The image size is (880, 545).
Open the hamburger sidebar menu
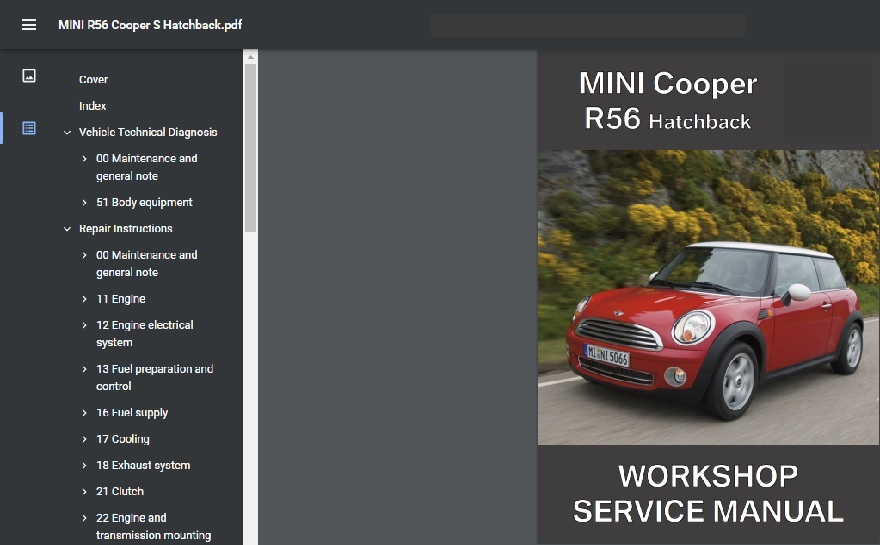[x=29, y=25]
